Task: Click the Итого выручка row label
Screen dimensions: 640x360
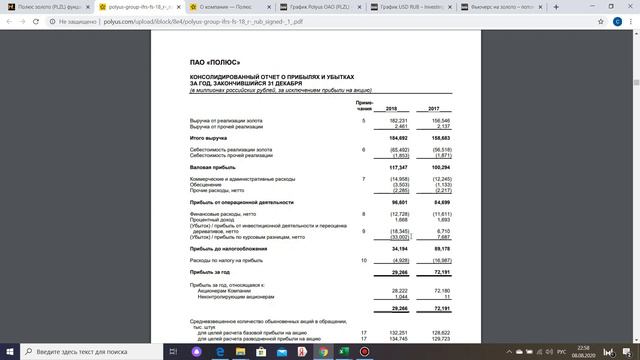Action: click(x=208, y=138)
